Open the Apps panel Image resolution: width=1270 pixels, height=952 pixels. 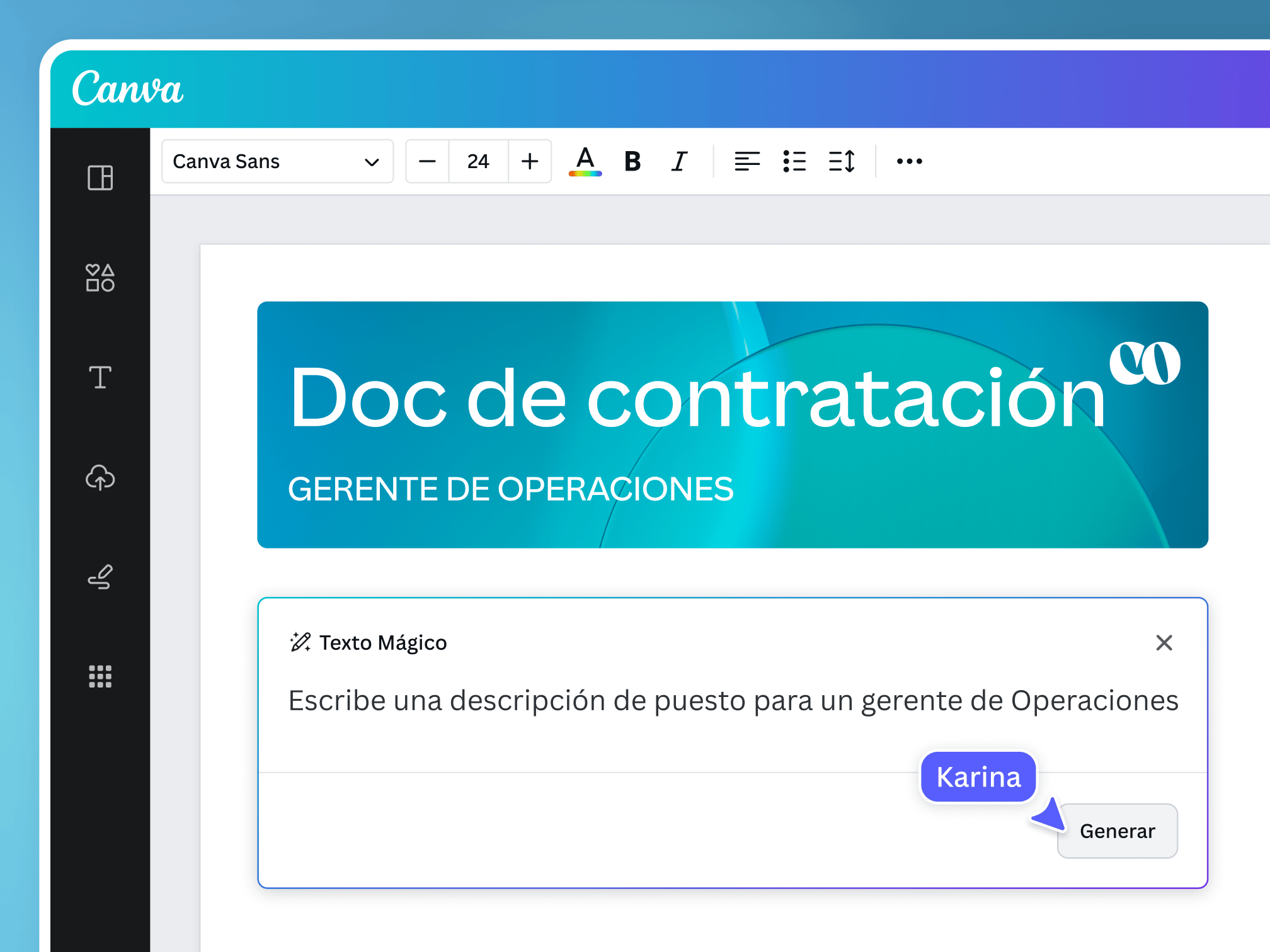tap(100, 676)
